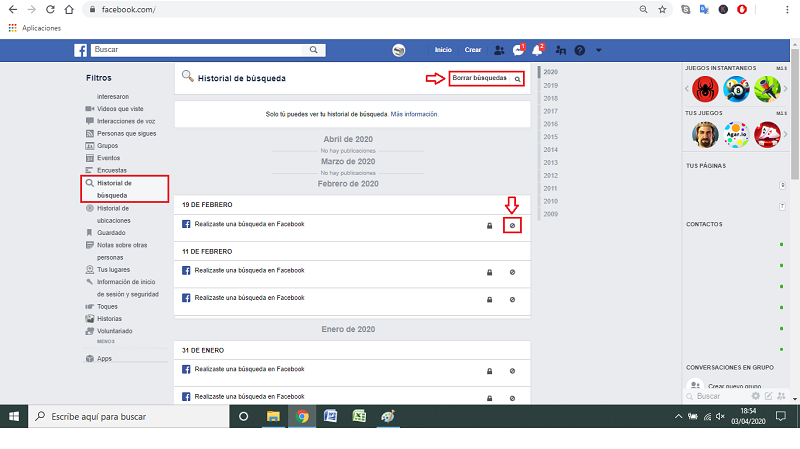Jump to year 2009 in timeline

[551, 214]
